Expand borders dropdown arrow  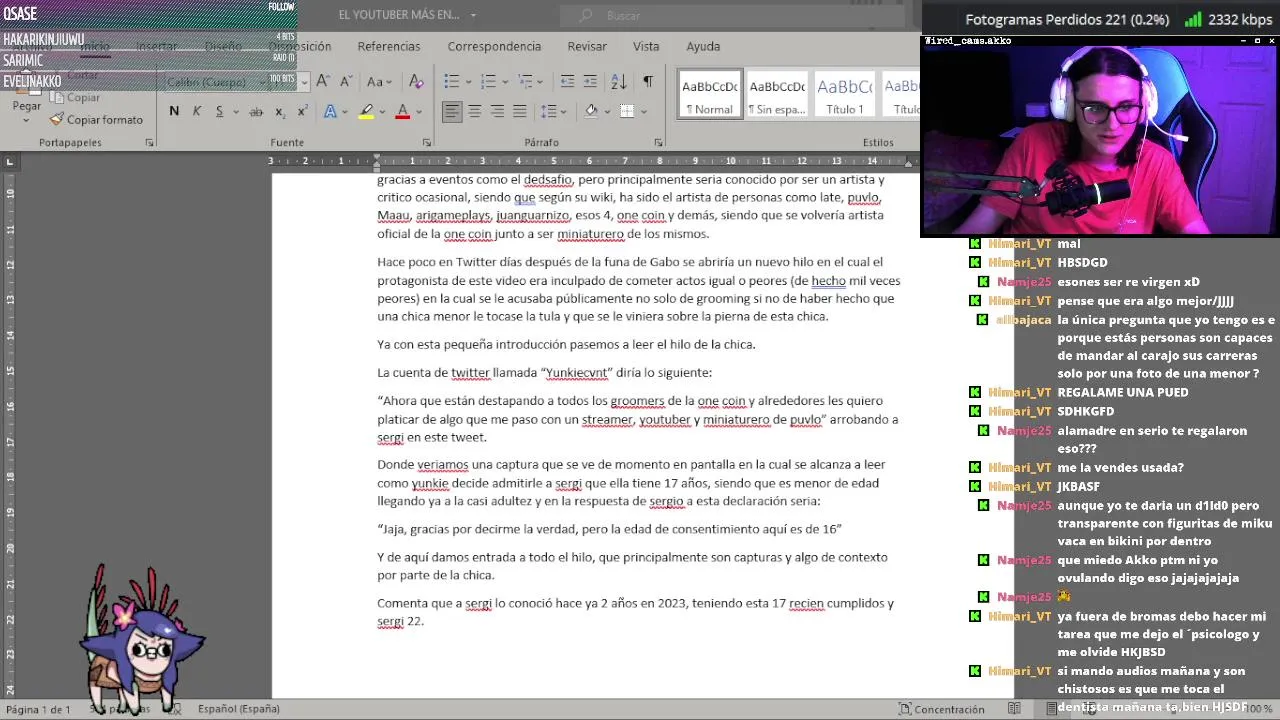point(643,112)
